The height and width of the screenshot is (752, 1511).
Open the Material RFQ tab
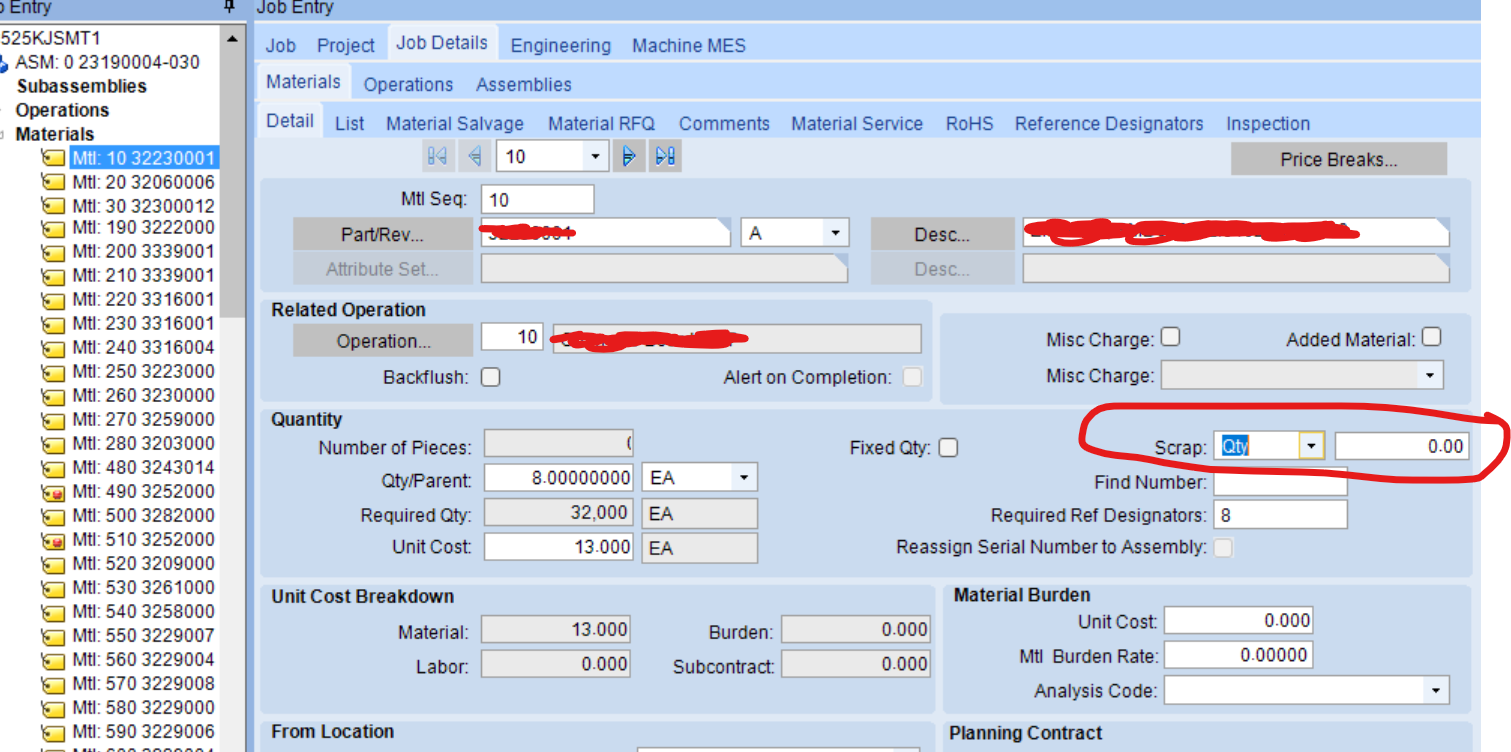coord(602,124)
